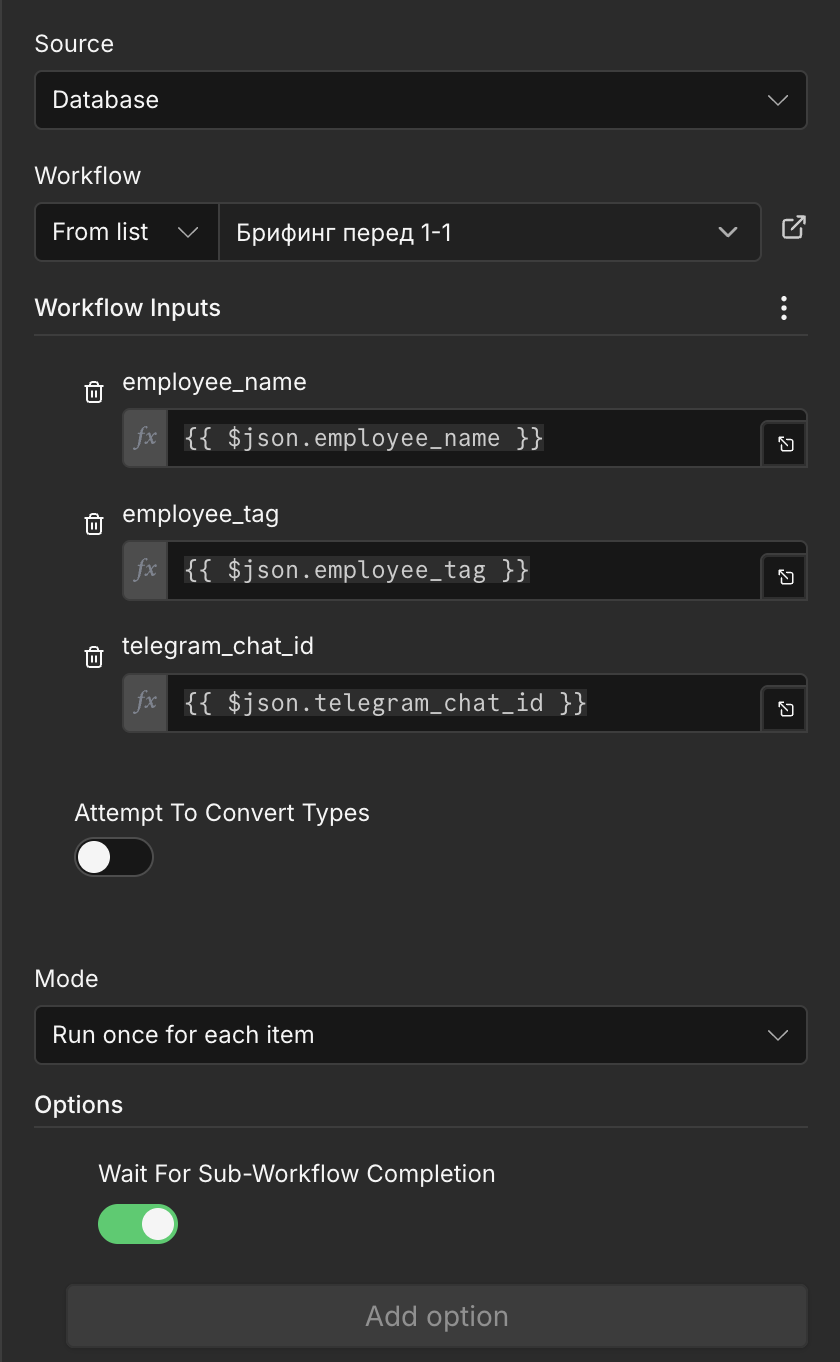
Task: Open the Source dropdown showing Database
Action: coord(420,100)
